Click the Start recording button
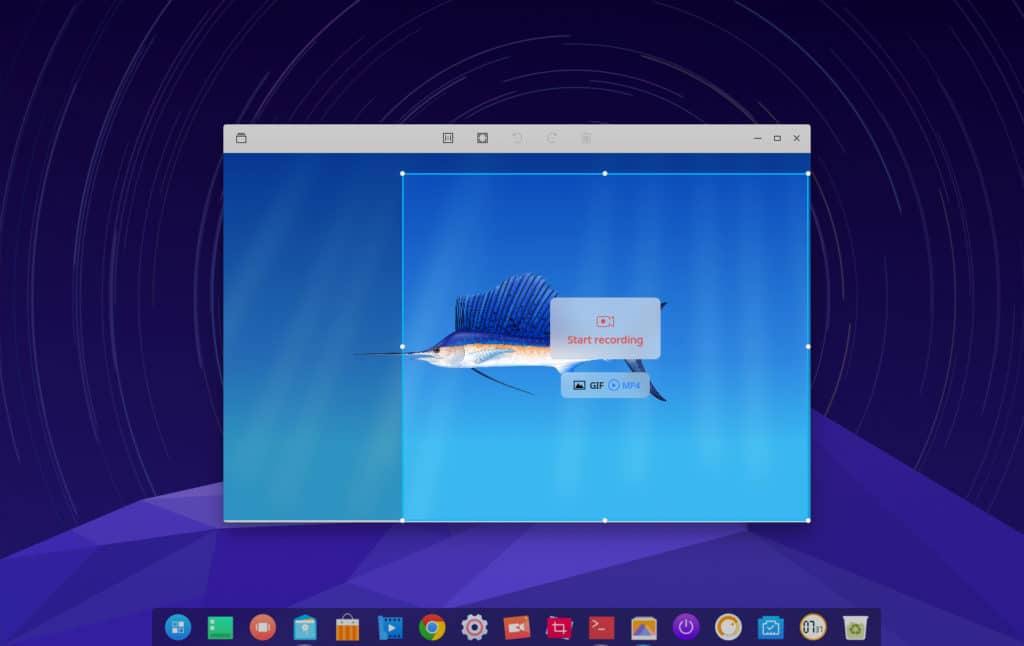1024x646 pixels. pyautogui.click(x=605, y=329)
